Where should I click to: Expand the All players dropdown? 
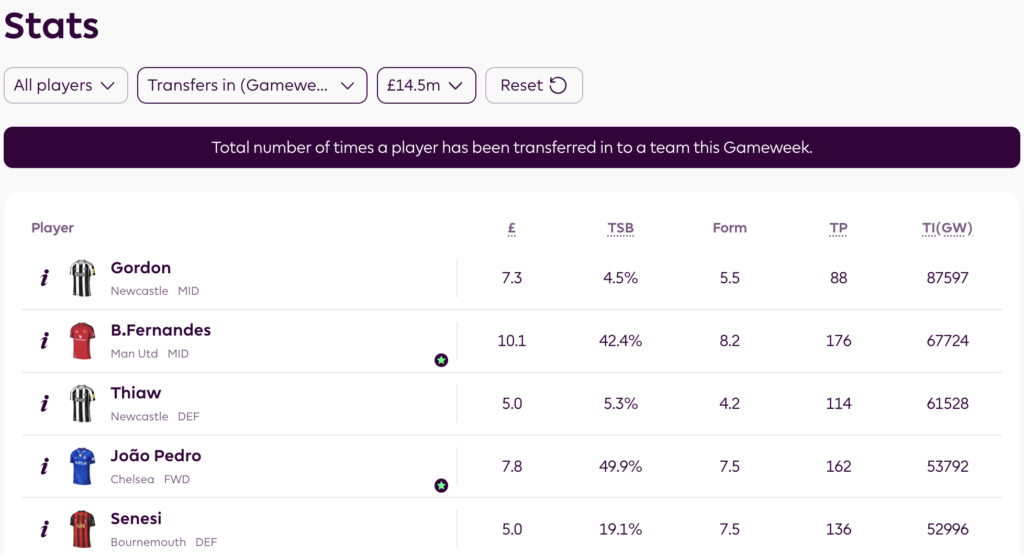(x=66, y=85)
